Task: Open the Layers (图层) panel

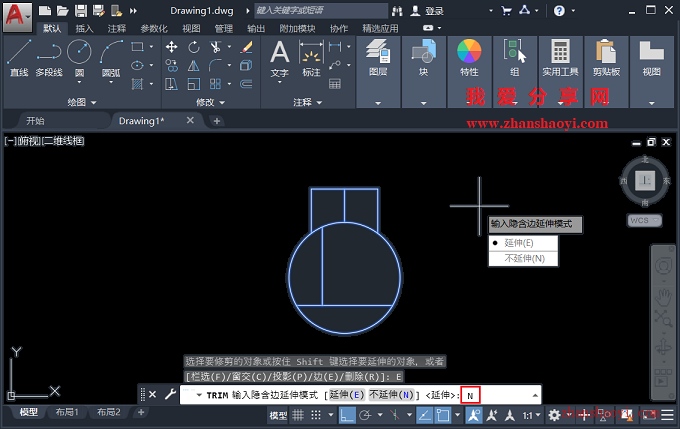Action: tap(378, 59)
